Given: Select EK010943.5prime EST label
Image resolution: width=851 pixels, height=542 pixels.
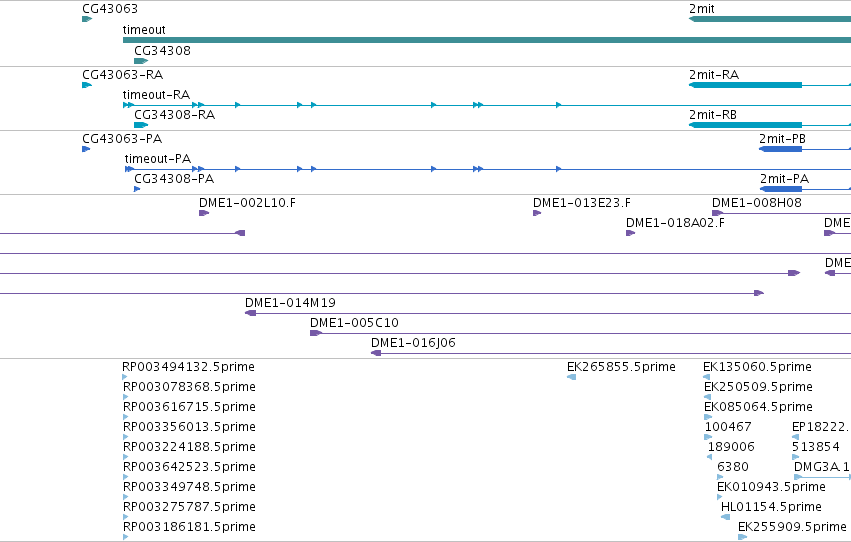Looking at the screenshot, I should (x=771, y=487).
